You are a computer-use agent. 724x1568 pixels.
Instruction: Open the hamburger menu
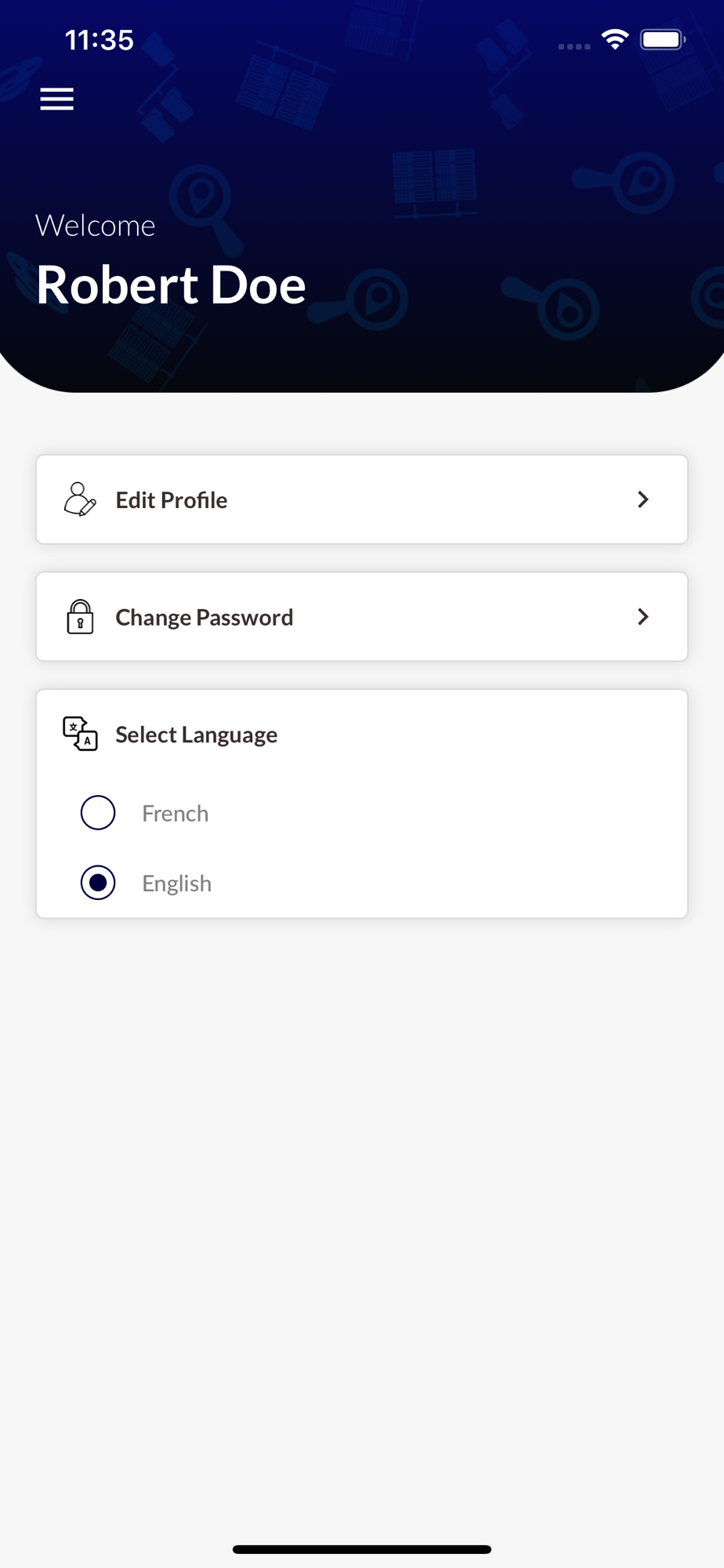57,100
